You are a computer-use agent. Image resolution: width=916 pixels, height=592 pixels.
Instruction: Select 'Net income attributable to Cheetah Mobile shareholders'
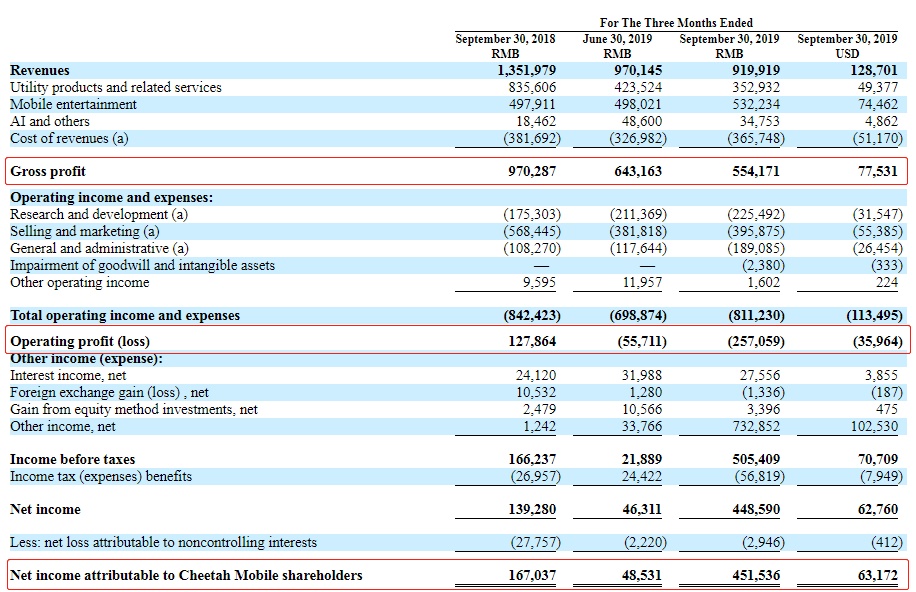click(x=186, y=576)
